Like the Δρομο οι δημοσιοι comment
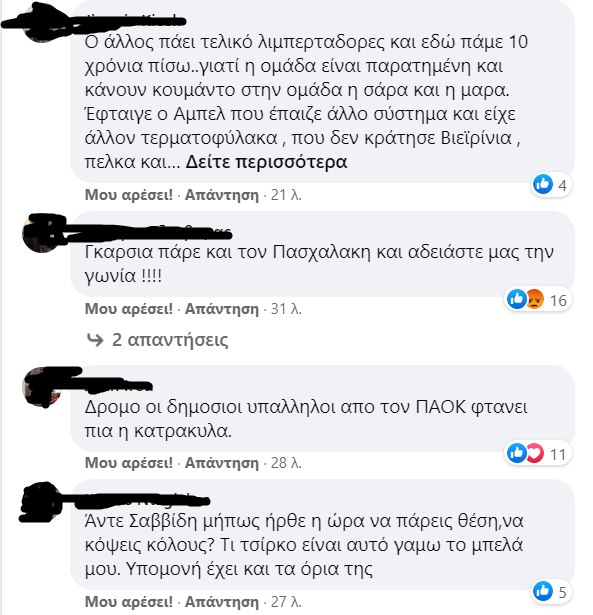Viewport: 593px width, 615px height. (x=129, y=463)
